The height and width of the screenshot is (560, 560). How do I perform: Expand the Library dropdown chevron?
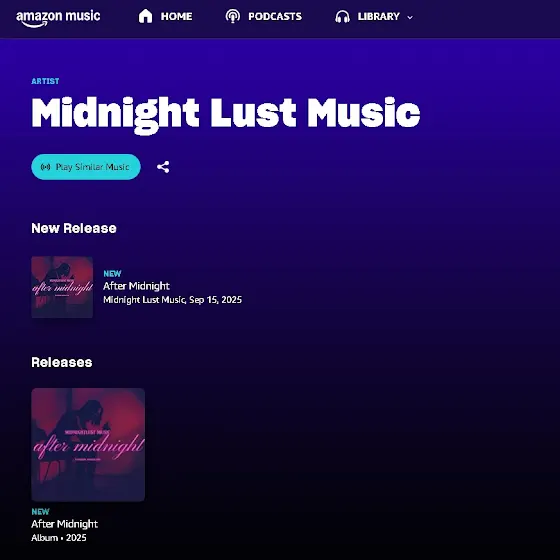pyautogui.click(x=410, y=17)
